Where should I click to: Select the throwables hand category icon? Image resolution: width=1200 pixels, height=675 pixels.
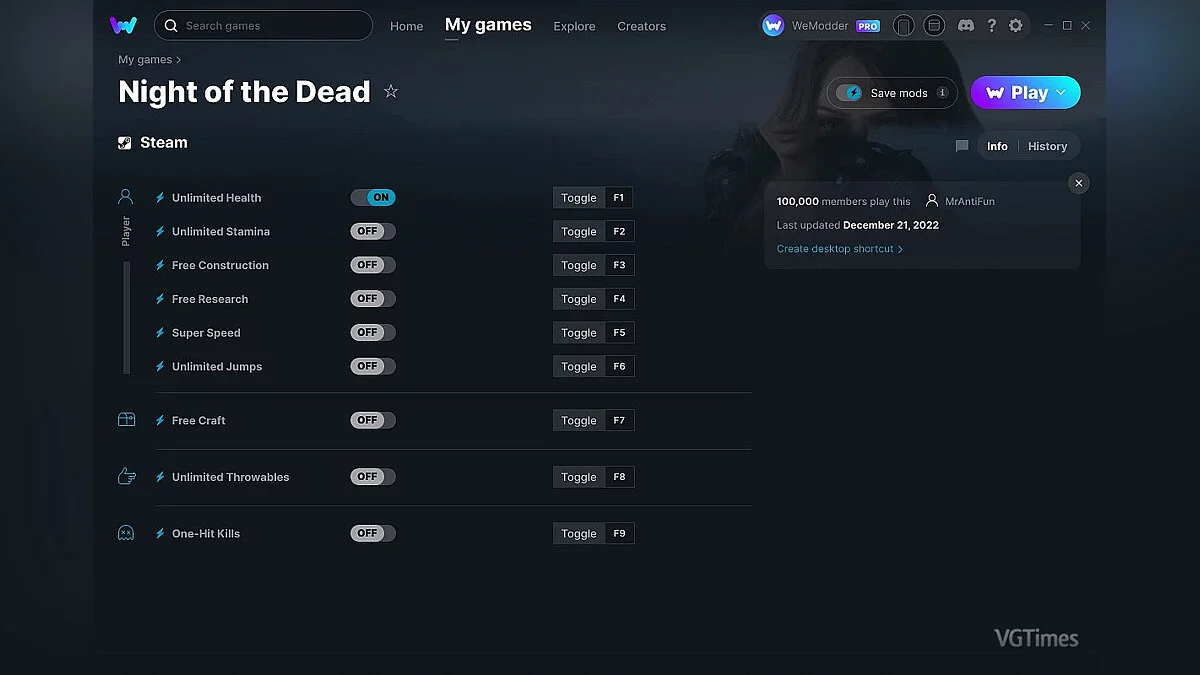tap(126, 477)
